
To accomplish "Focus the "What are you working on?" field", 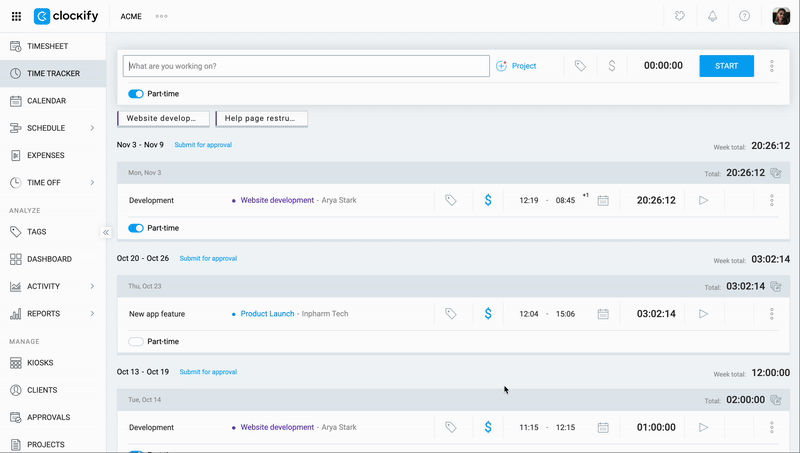I will click(x=307, y=66).
